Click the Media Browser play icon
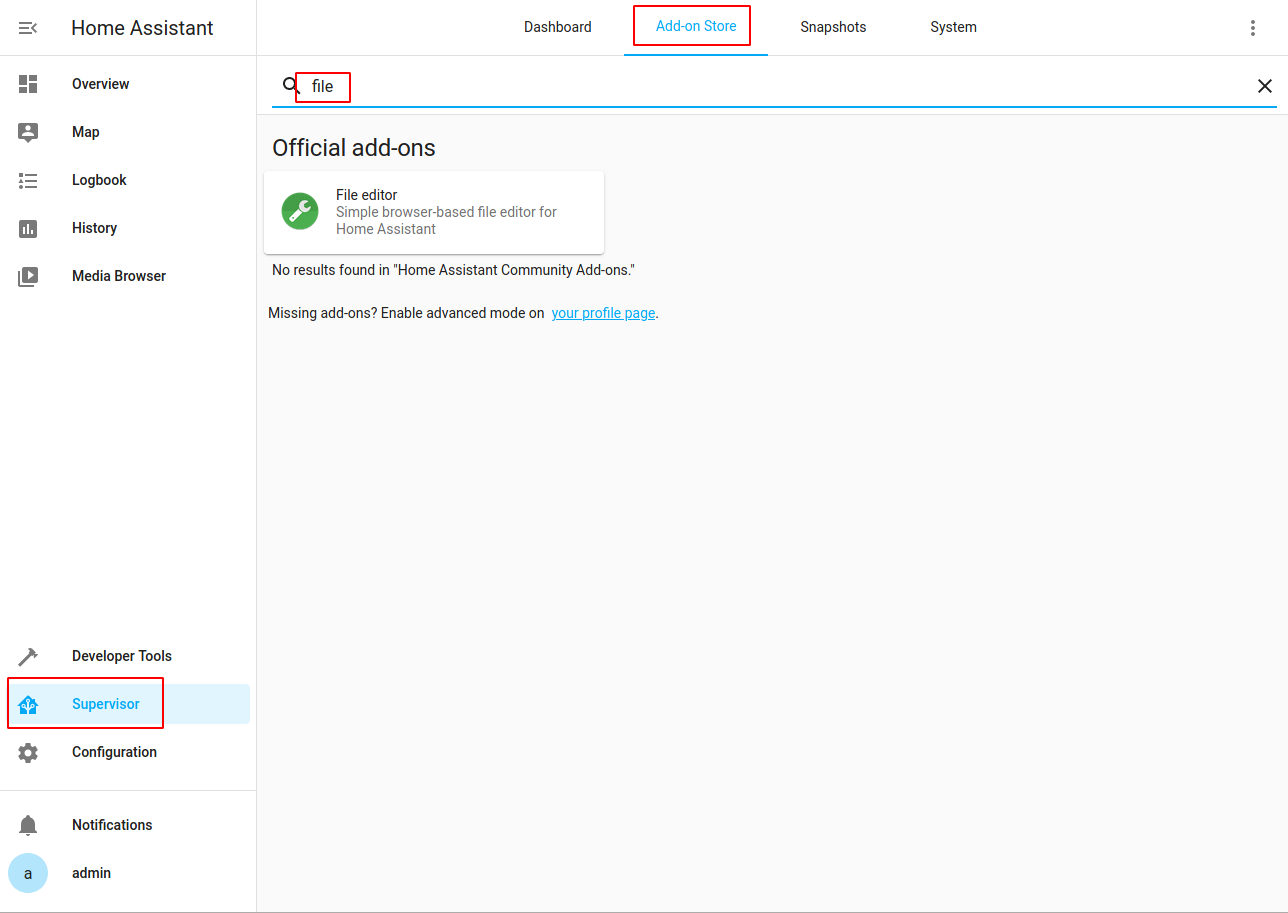The width and height of the screenshot is (1288, 913). (x=28, y=276)
